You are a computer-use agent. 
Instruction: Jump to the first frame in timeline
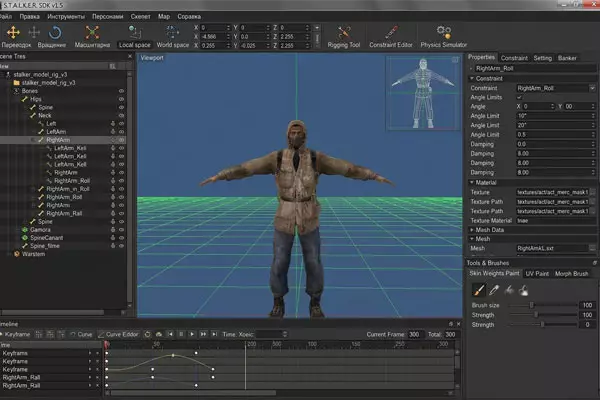click(170, 334)
